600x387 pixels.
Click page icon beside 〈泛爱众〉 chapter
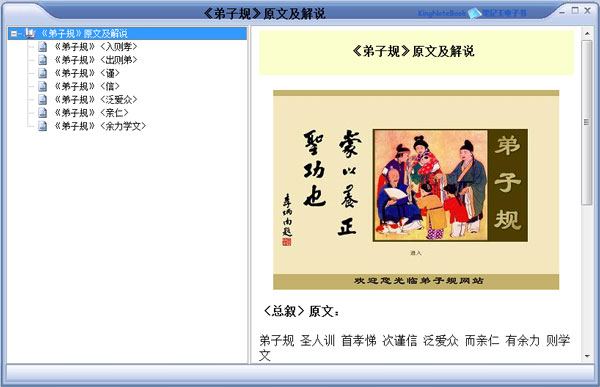[x=42, y=100]
